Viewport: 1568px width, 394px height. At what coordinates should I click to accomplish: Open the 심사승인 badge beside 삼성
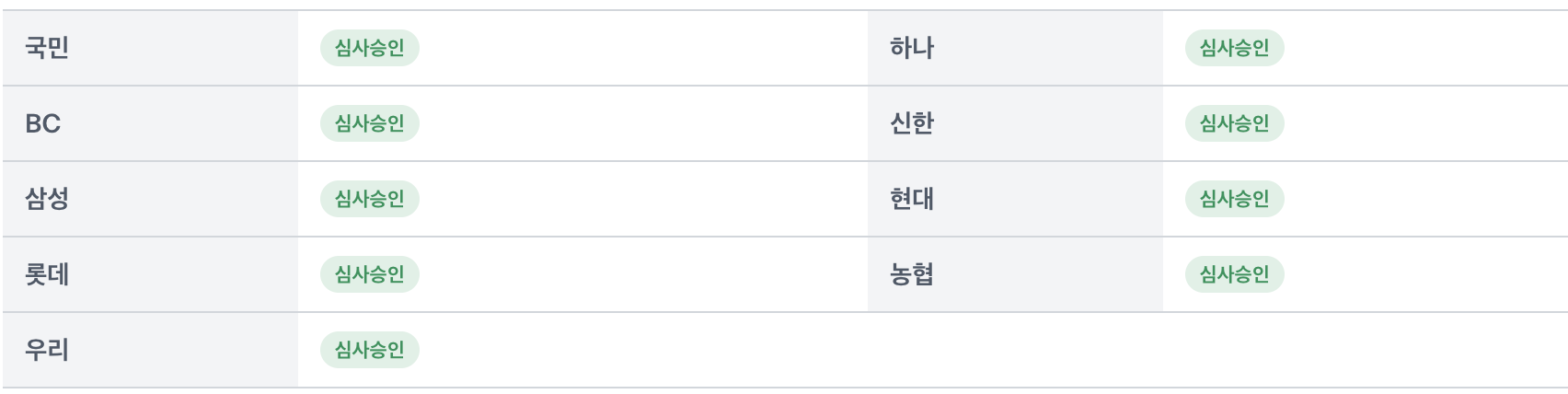pos(369,199)
